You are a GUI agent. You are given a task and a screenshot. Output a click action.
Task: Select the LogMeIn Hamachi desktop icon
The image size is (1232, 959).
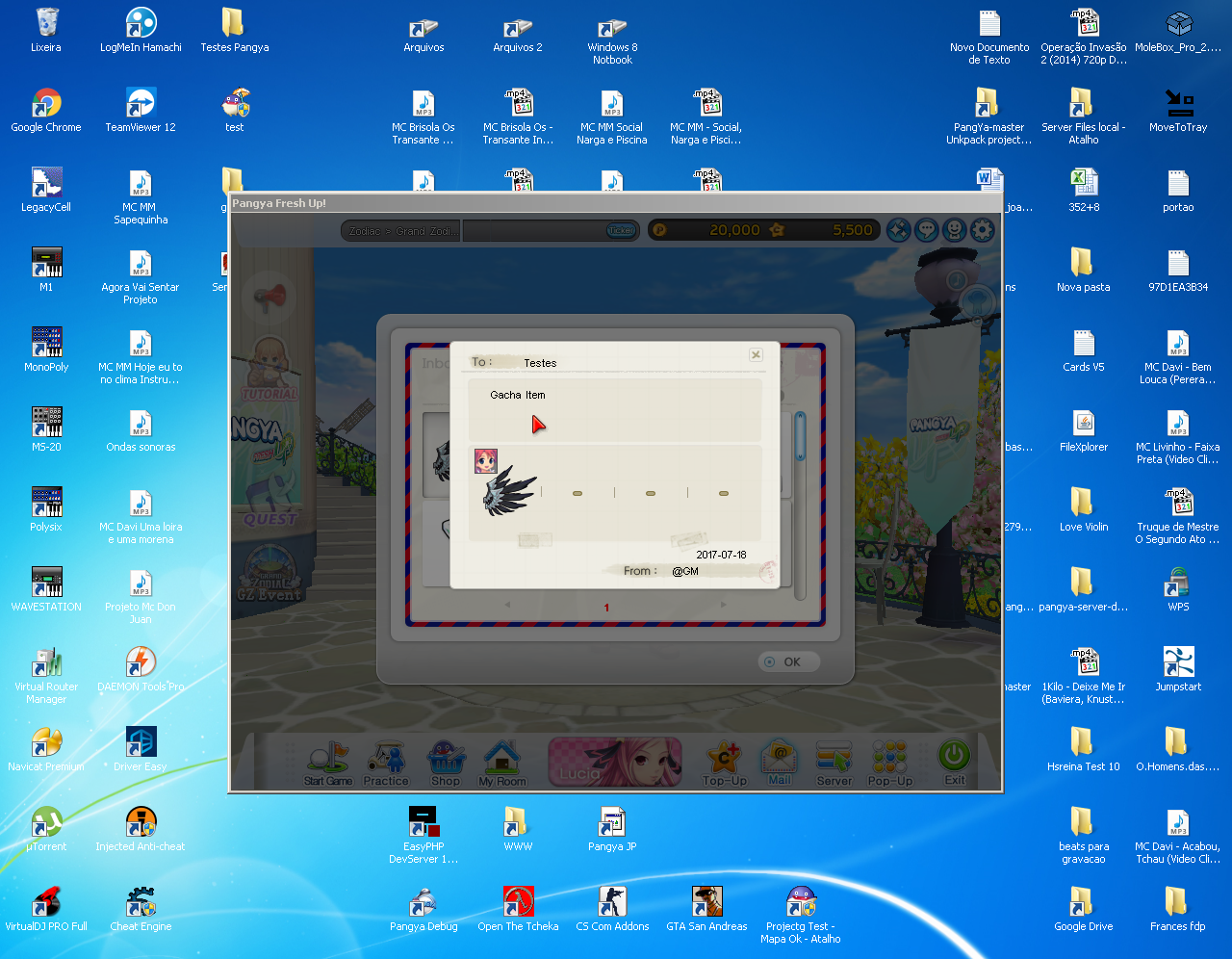tap(141, 30)
